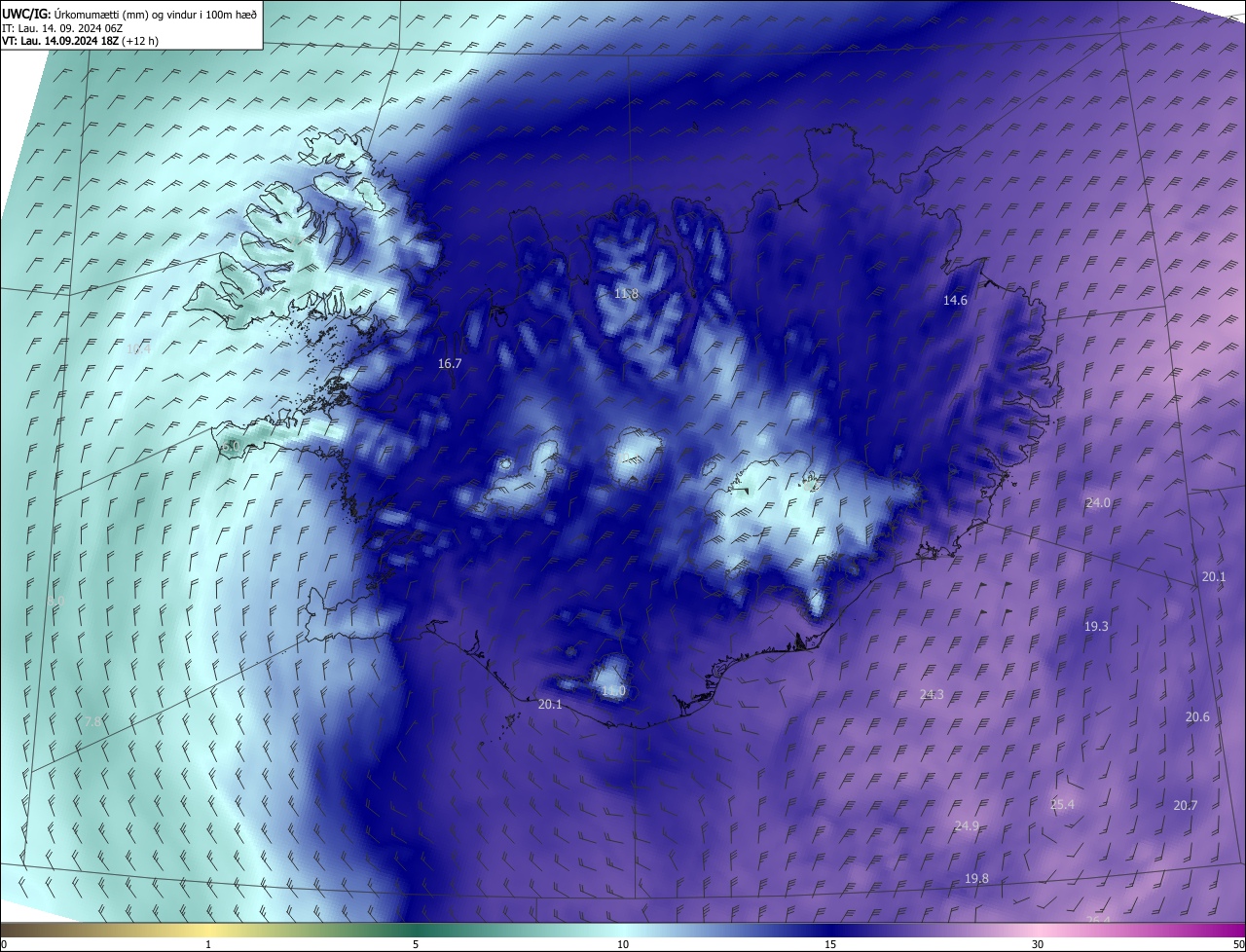Click the 10.4 value label
Image resolution: width=1246 pixels, height=952 pixels.
[x=138, y=348]
